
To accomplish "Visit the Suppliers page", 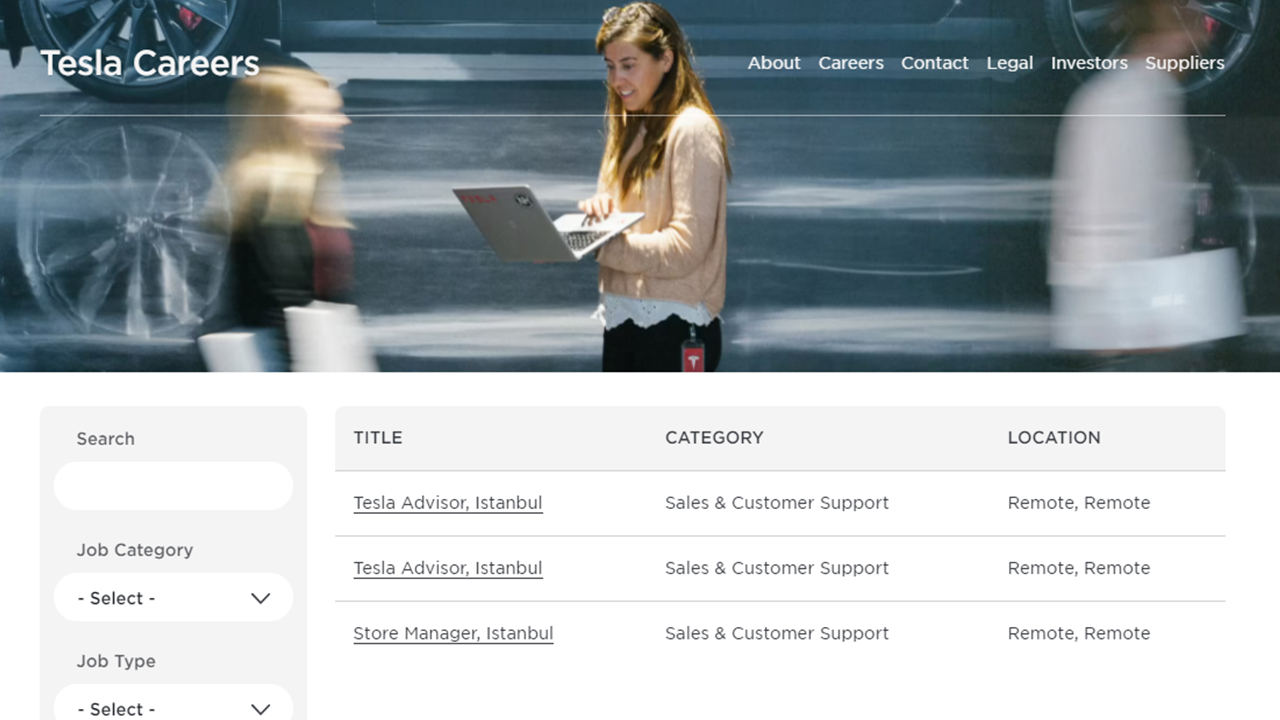I will [1184, 63].
